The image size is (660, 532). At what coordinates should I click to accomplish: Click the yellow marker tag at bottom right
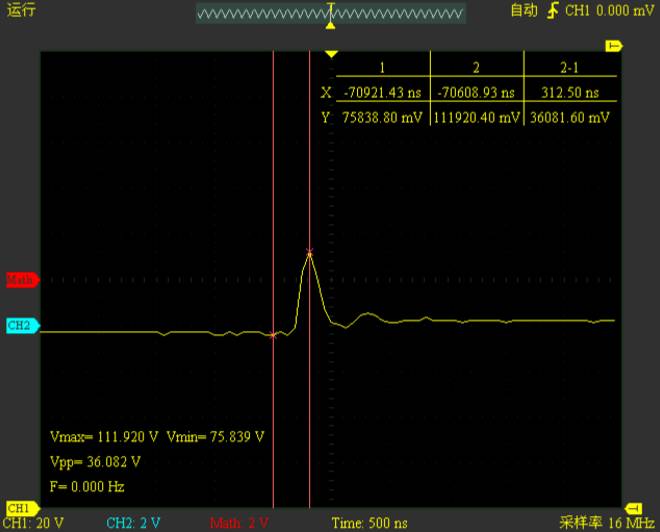point(632,509)
